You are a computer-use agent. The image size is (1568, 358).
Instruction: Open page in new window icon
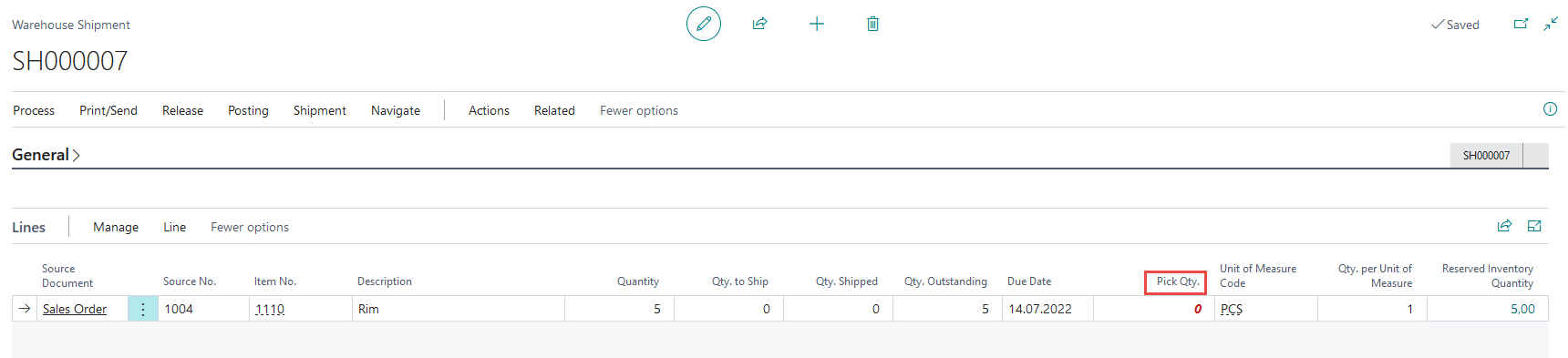(1521, 24)
